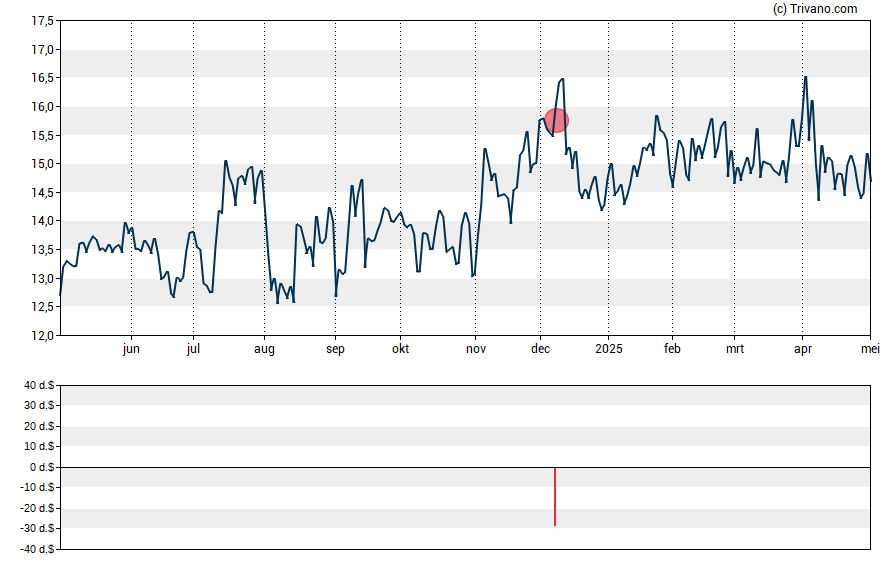Select the 'jul' month axis label
888x565 pixels.
tap(193, 349)
